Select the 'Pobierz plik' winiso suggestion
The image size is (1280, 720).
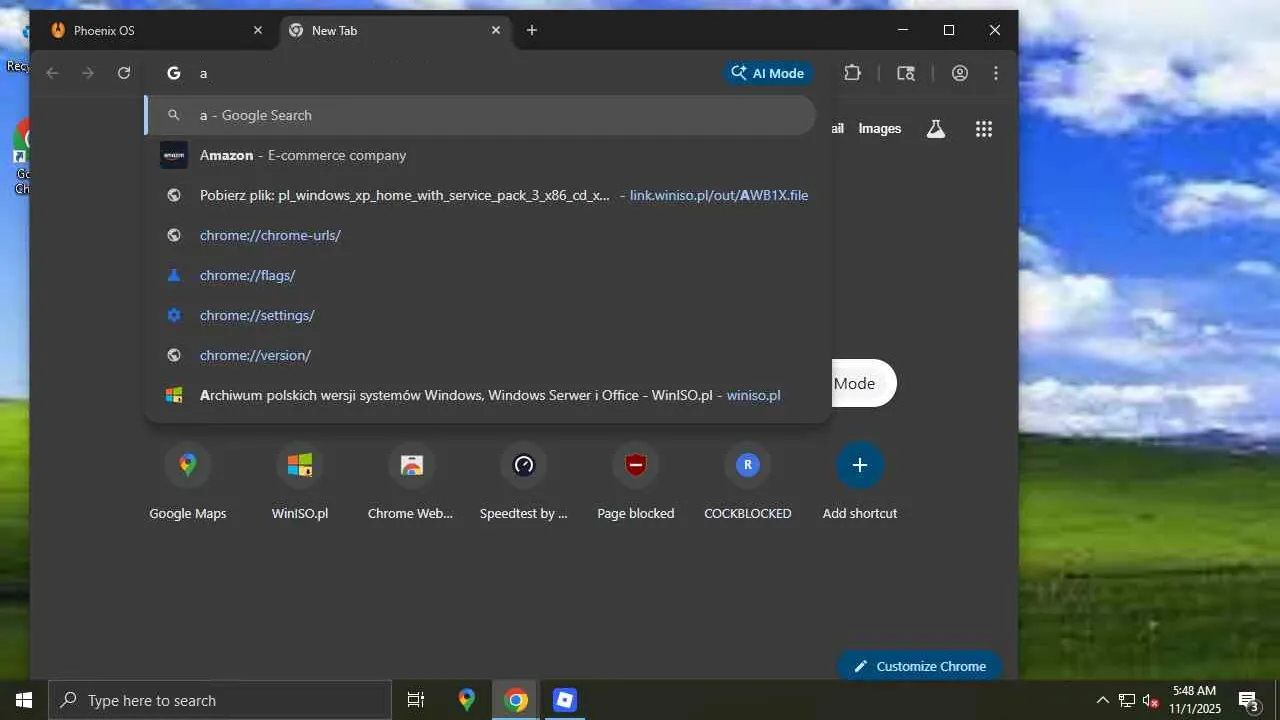(480, 195)
